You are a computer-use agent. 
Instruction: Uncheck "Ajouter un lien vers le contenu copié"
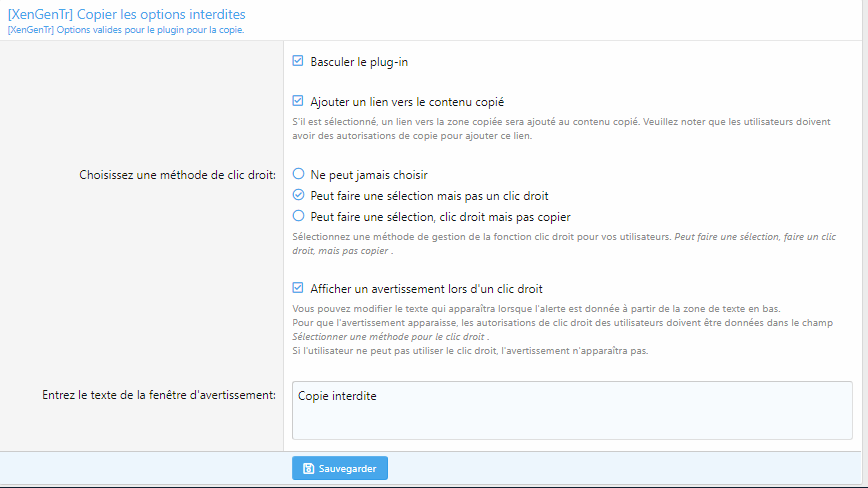click(297, 101)
